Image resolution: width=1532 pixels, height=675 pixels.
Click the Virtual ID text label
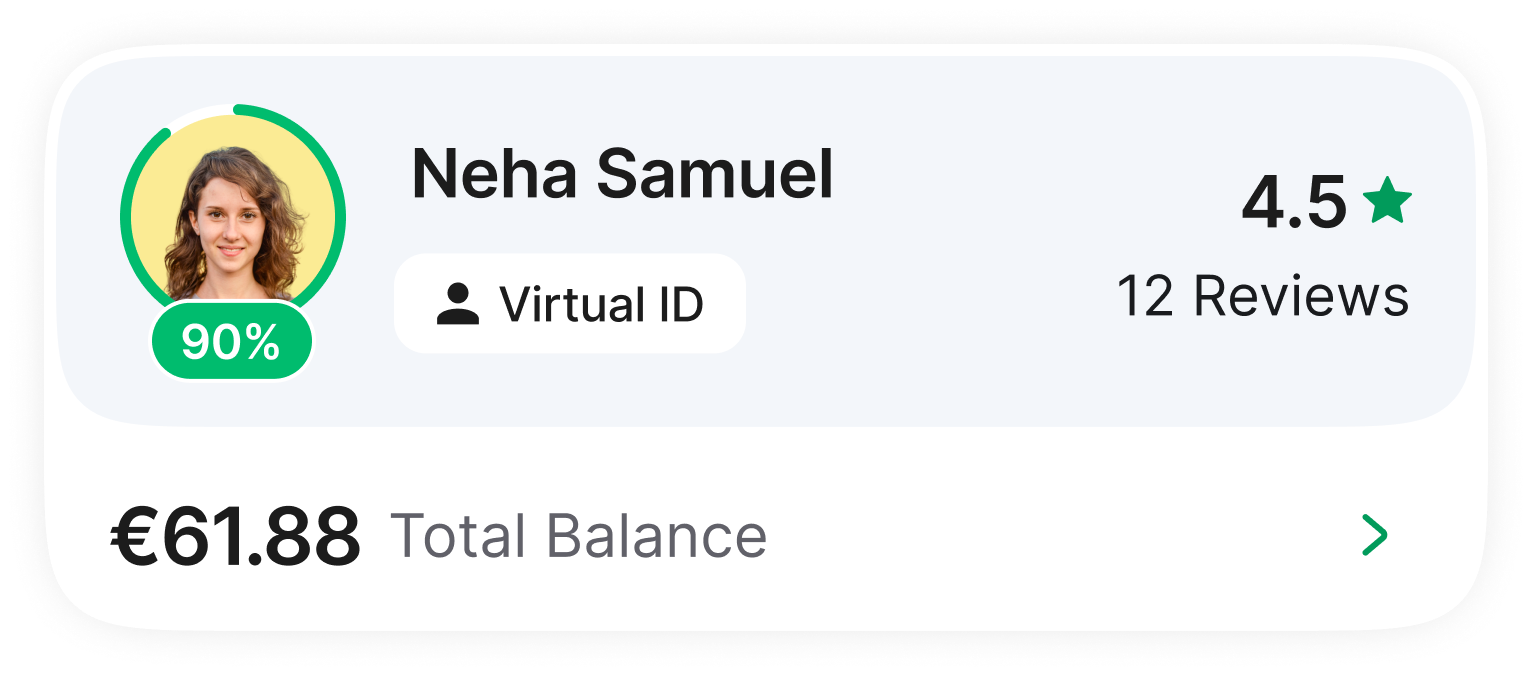602,304
